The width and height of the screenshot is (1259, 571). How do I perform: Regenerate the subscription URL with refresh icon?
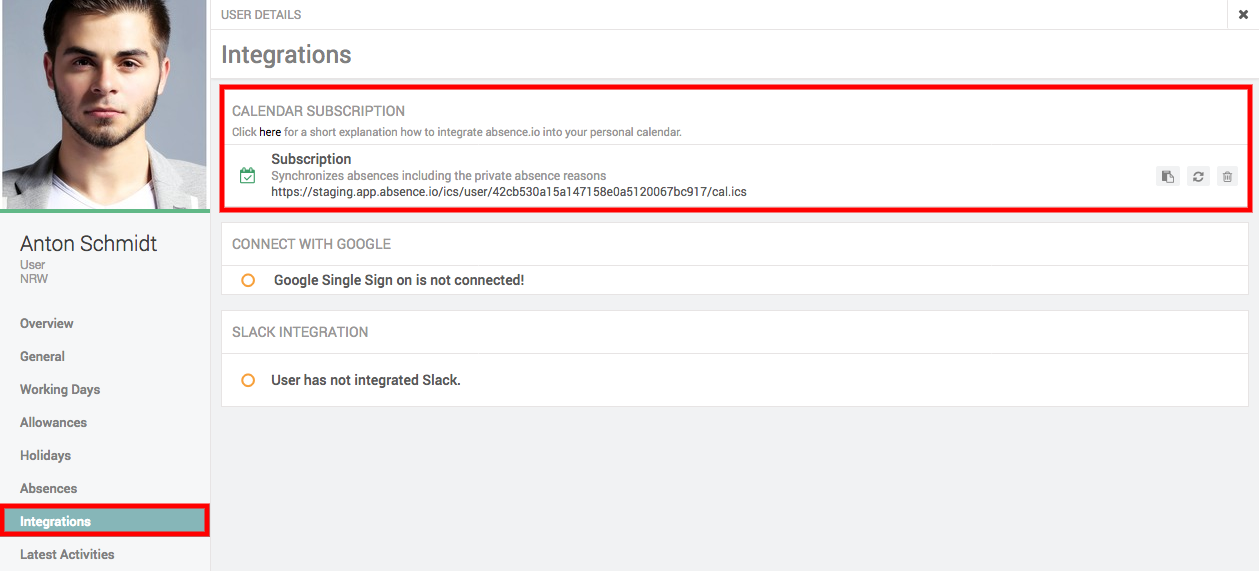pos(1198,177)
